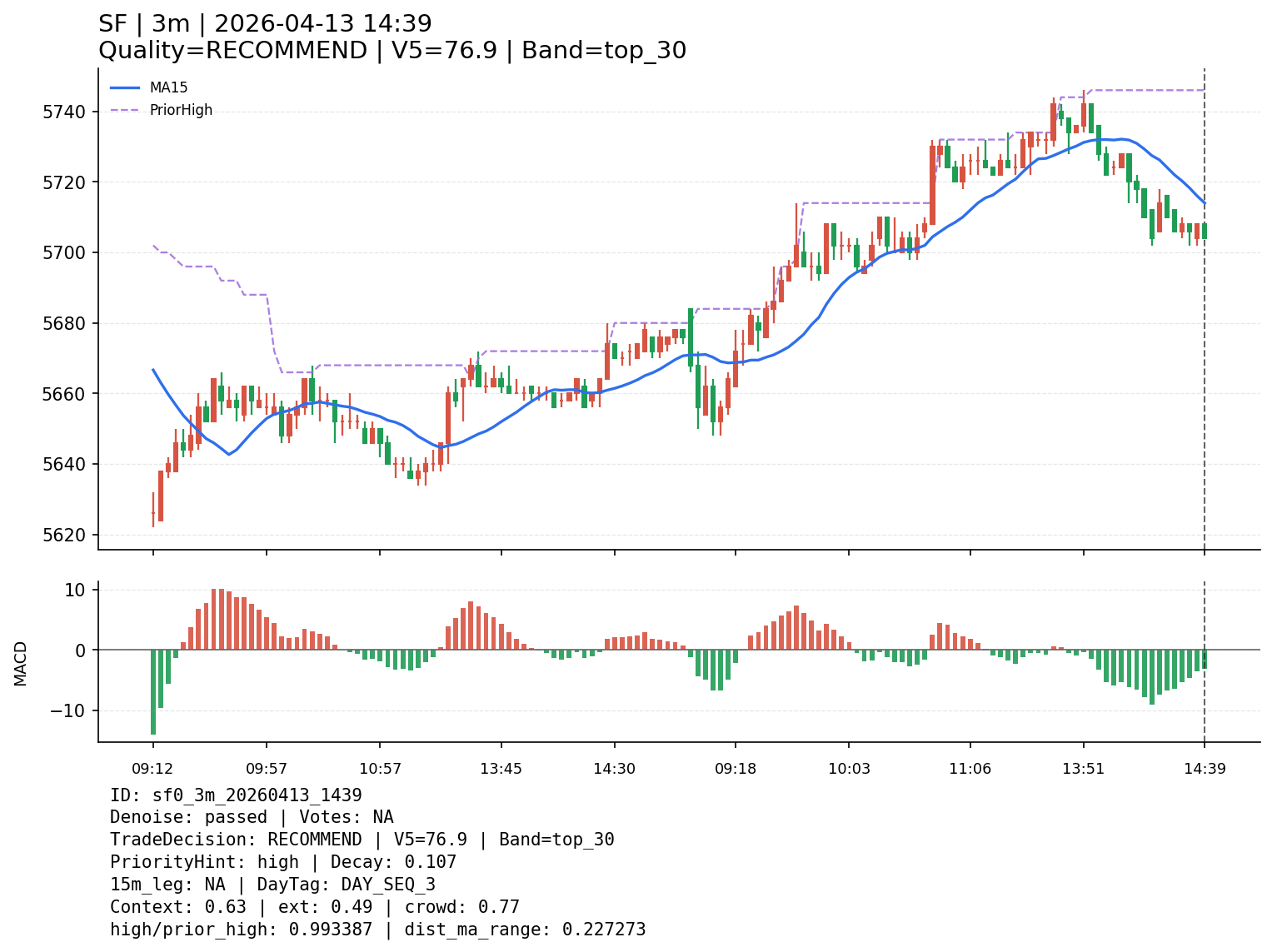
Task: Click the chart title 'SF | 3m | 2026-04-13 14:39'
Action: (265, 24)
